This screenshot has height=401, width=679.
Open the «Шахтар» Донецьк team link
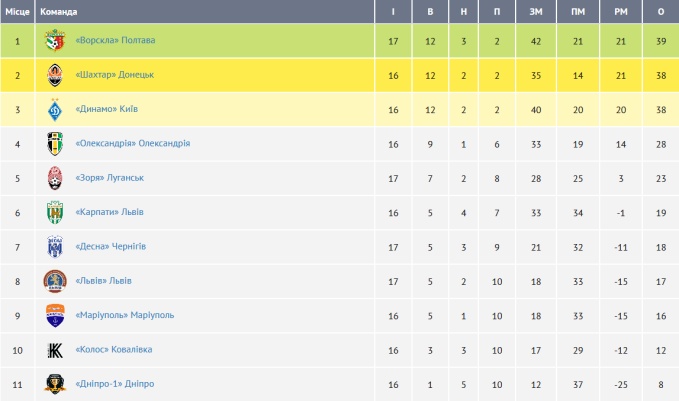114,75
